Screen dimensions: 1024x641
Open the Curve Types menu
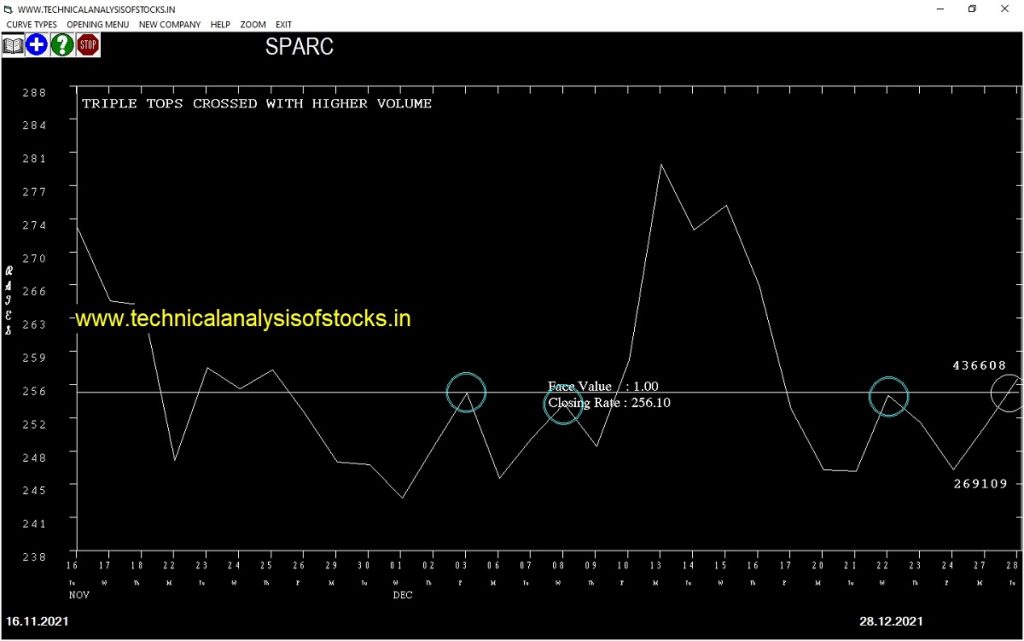click(x=32, y=24)
